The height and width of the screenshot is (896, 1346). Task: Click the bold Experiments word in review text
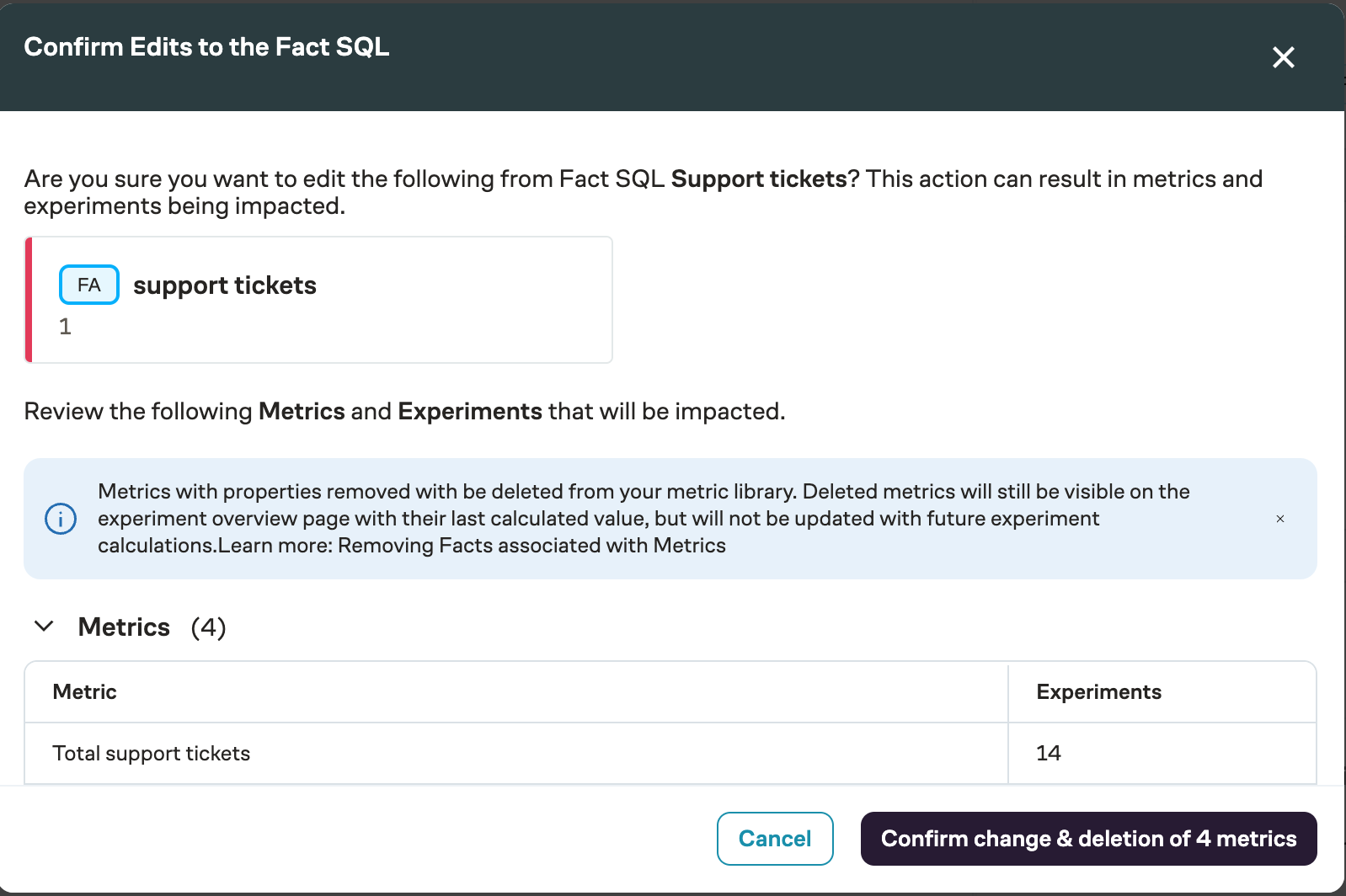tap(470, 411)
